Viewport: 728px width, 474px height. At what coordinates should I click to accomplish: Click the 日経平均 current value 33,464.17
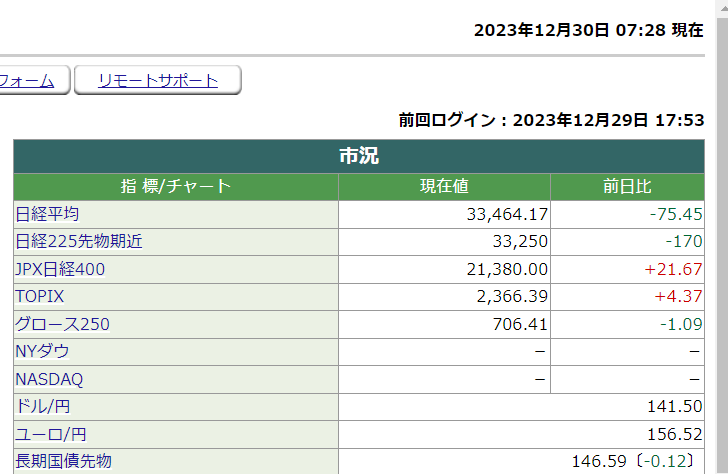pyautogui.click(x=507, y=214)
